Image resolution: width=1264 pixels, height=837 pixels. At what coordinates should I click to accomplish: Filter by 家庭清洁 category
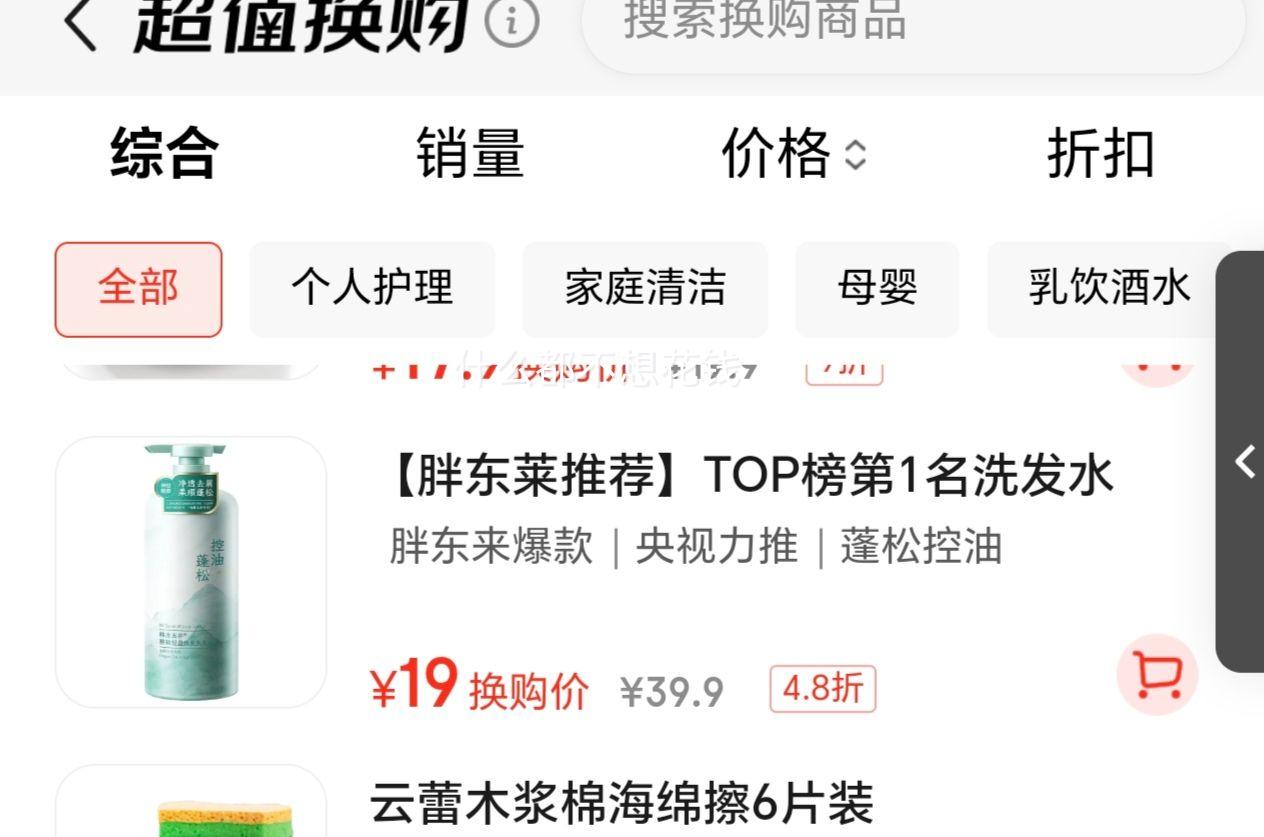click(x=645, y=289)
